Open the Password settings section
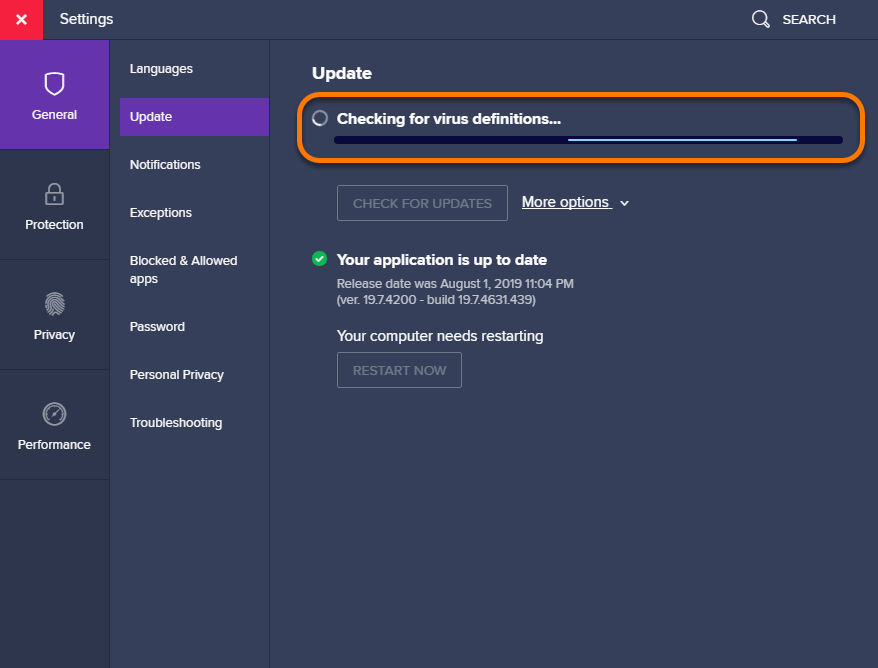The image size is (878, 668). click(157, 327)
